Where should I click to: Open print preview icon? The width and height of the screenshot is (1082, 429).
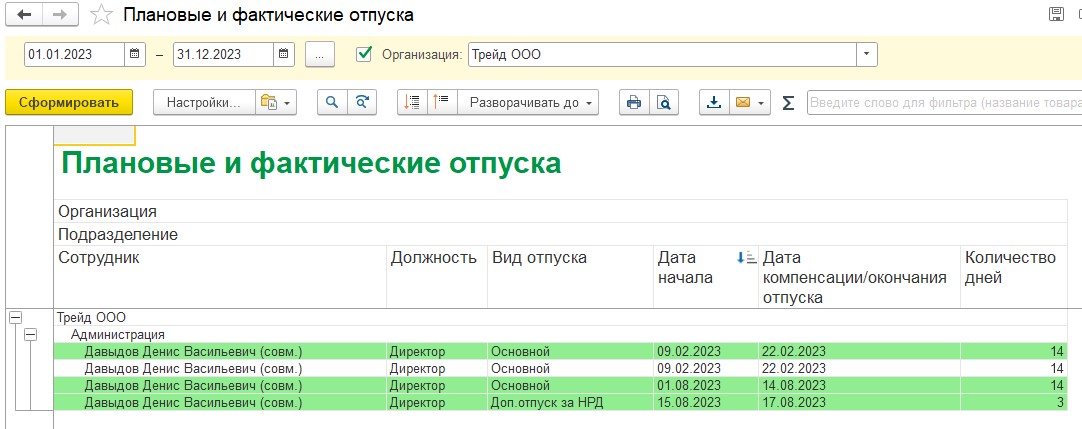point(664,103)
